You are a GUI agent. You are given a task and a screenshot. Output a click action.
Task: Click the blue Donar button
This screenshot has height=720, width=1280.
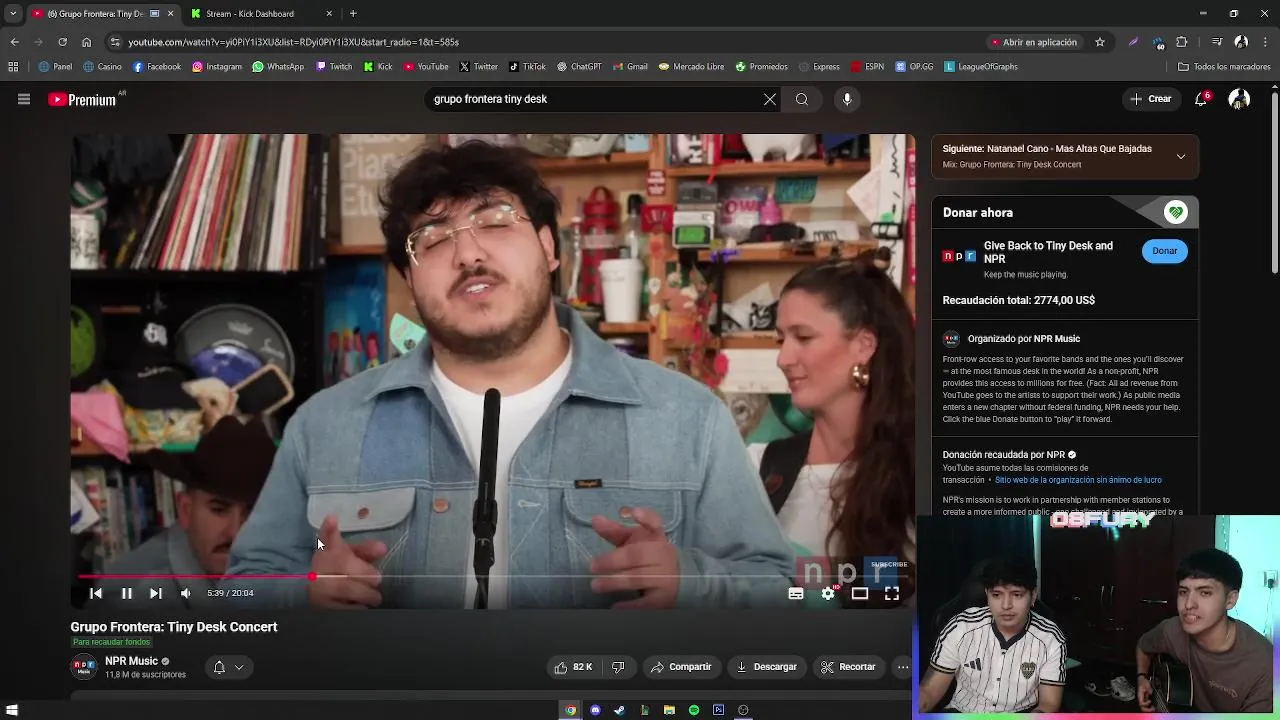(1165, 251)
